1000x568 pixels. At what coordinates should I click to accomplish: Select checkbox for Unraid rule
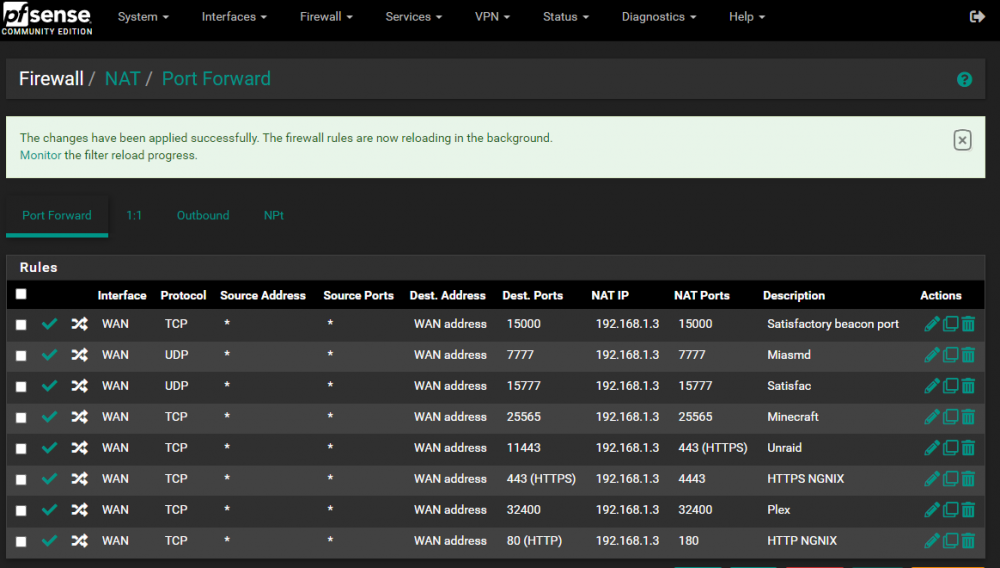pyautogui.click(x=21, y=449)
